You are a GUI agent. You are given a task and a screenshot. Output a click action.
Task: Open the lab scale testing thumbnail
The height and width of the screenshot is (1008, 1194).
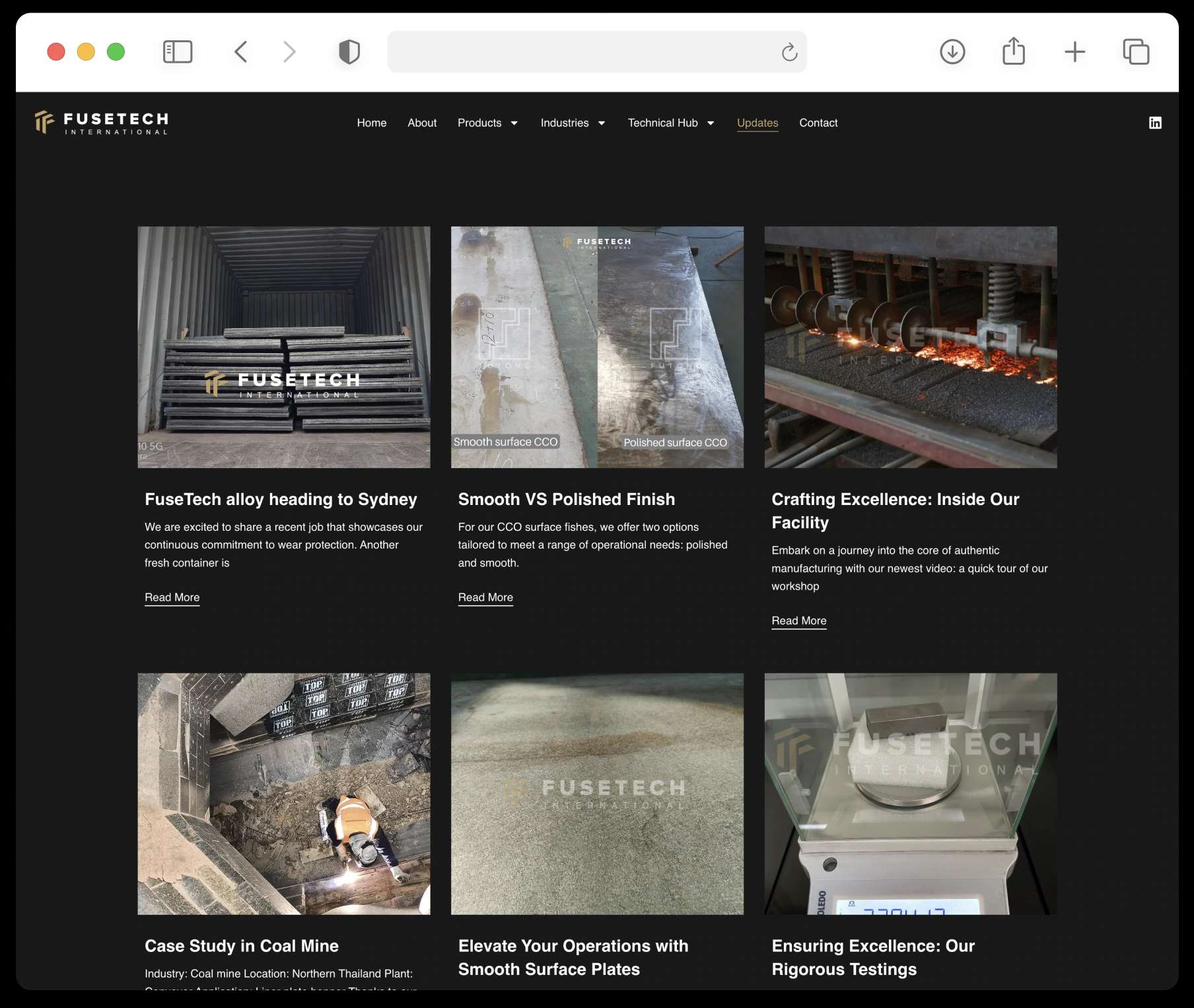911,793
